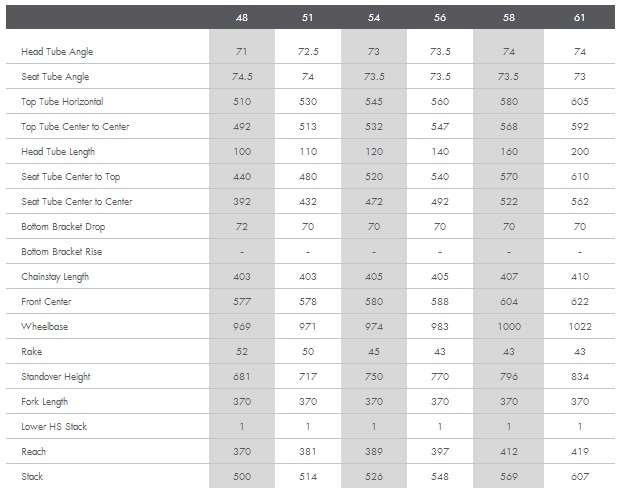Viewport: 621px width, 495px height.
Task: Select the Standover Height row label
Action: click(x=56, y=377)
